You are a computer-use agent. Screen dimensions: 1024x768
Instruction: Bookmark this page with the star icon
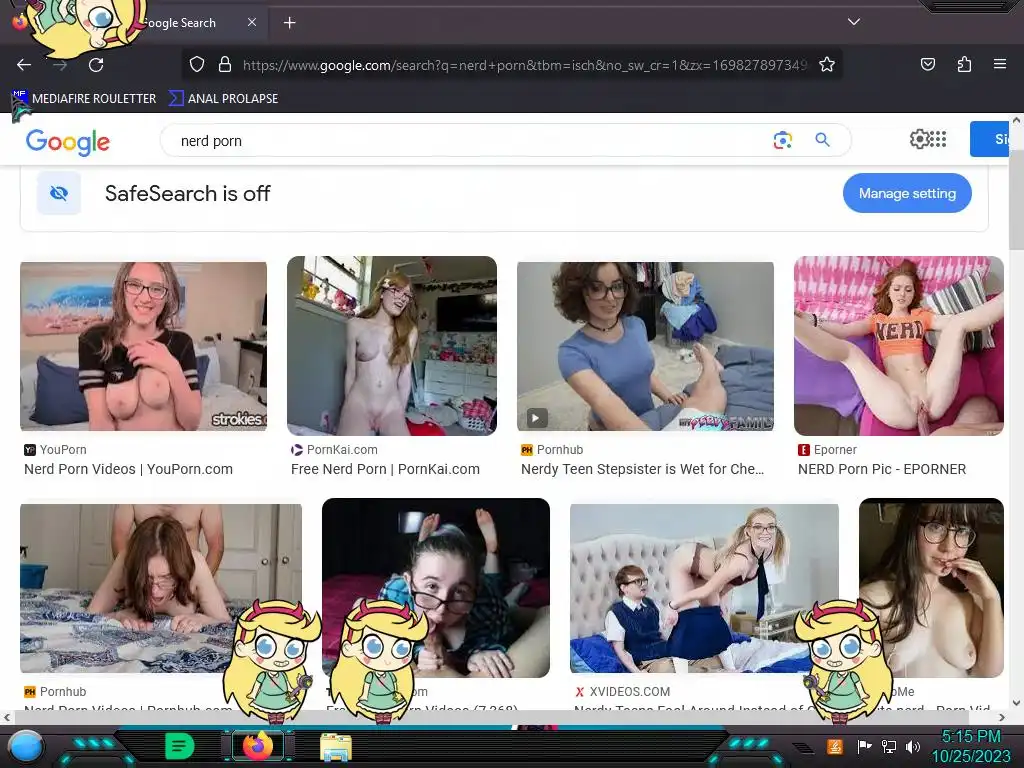click(827, 64)
